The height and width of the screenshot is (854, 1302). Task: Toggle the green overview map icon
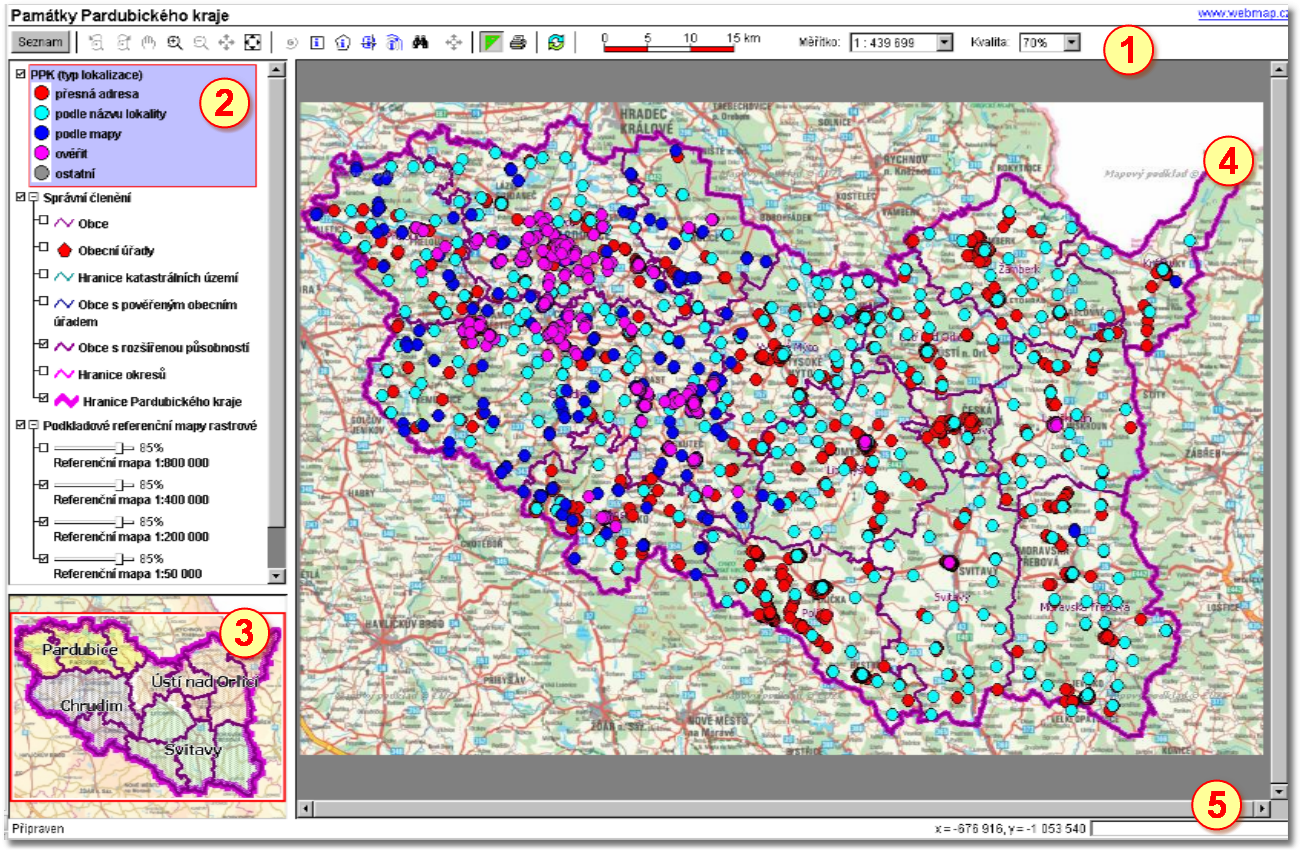point(491,43)
